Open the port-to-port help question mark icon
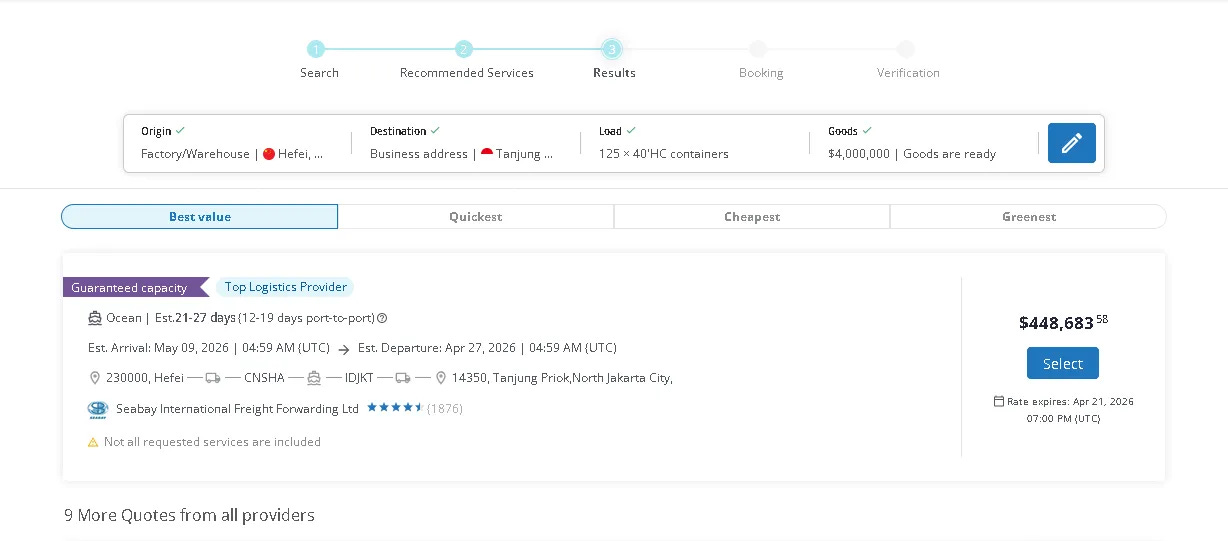This screenshot has height=541, width=1228. tap(382, 318)
